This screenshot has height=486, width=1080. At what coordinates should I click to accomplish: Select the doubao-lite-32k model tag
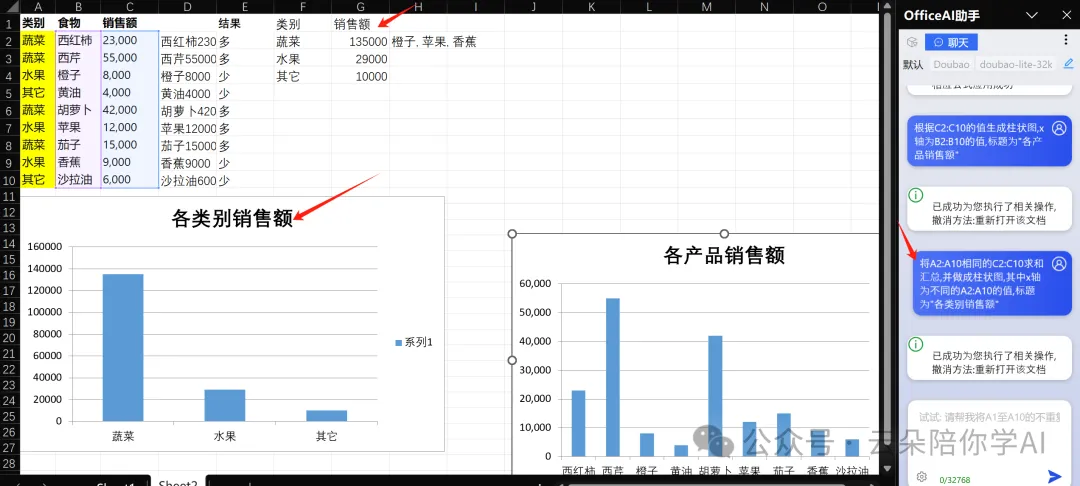click(x=1016, y=64)
